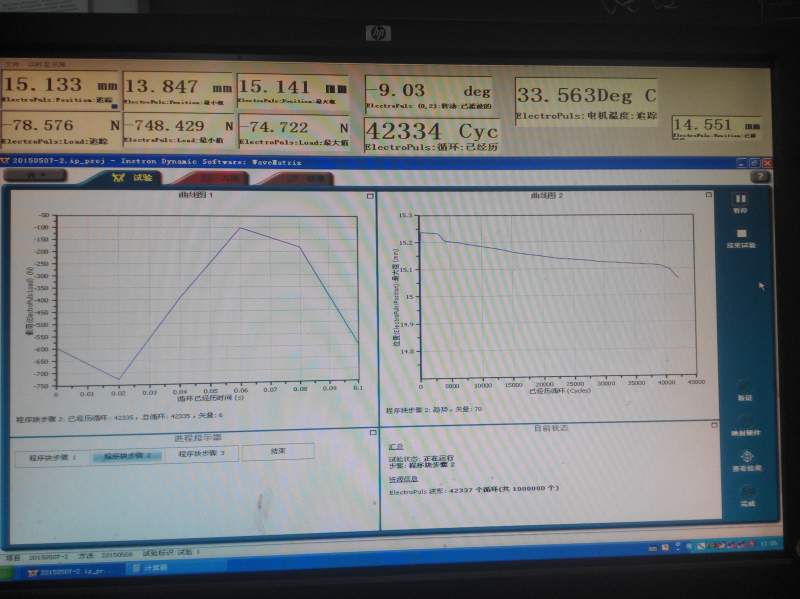Click the 程序块步骤 status line under graph 2
The image size is (800, 599).
[x=434, y=409]
